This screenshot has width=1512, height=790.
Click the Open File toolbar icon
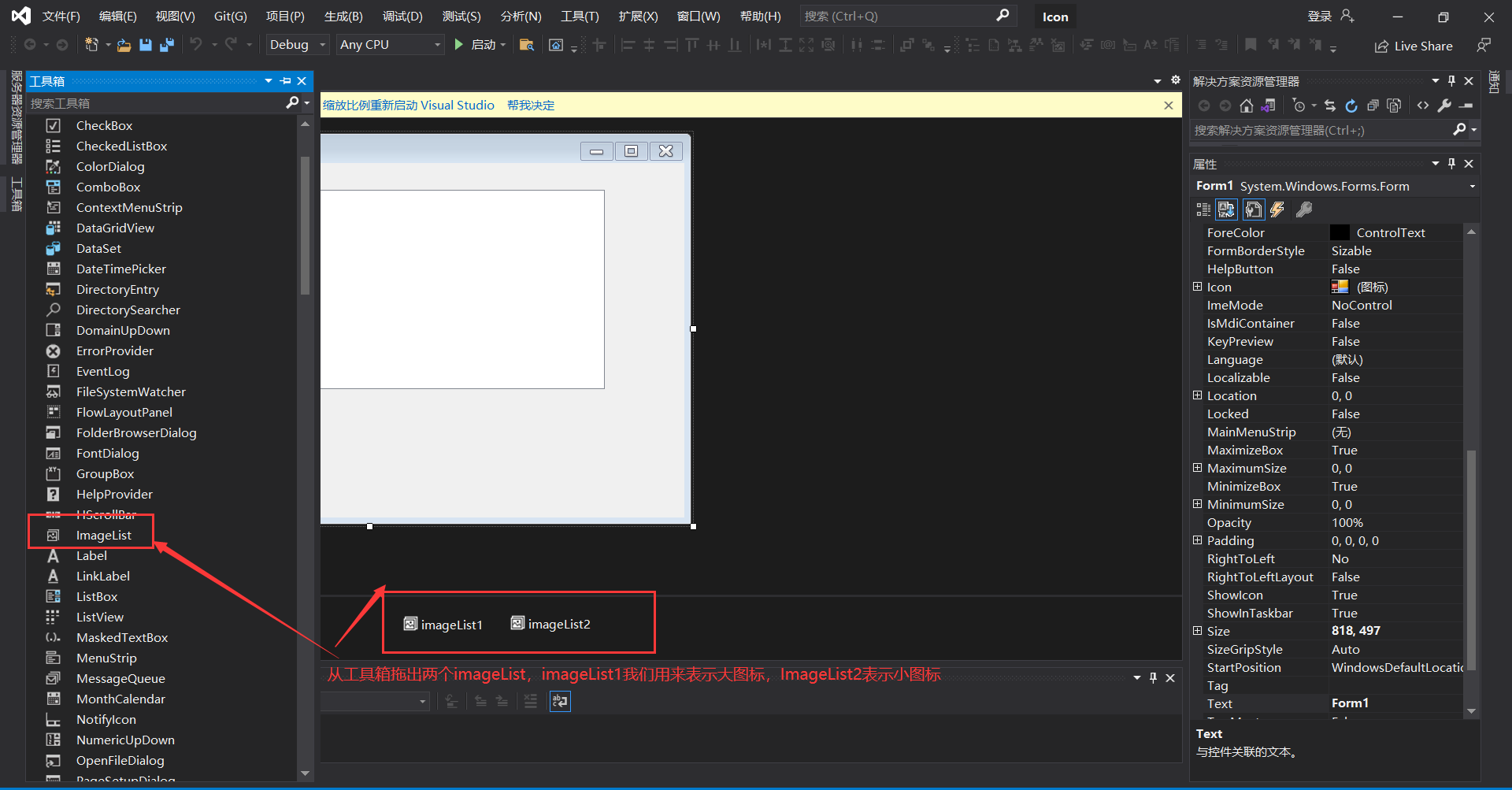(x=124, y=46)
